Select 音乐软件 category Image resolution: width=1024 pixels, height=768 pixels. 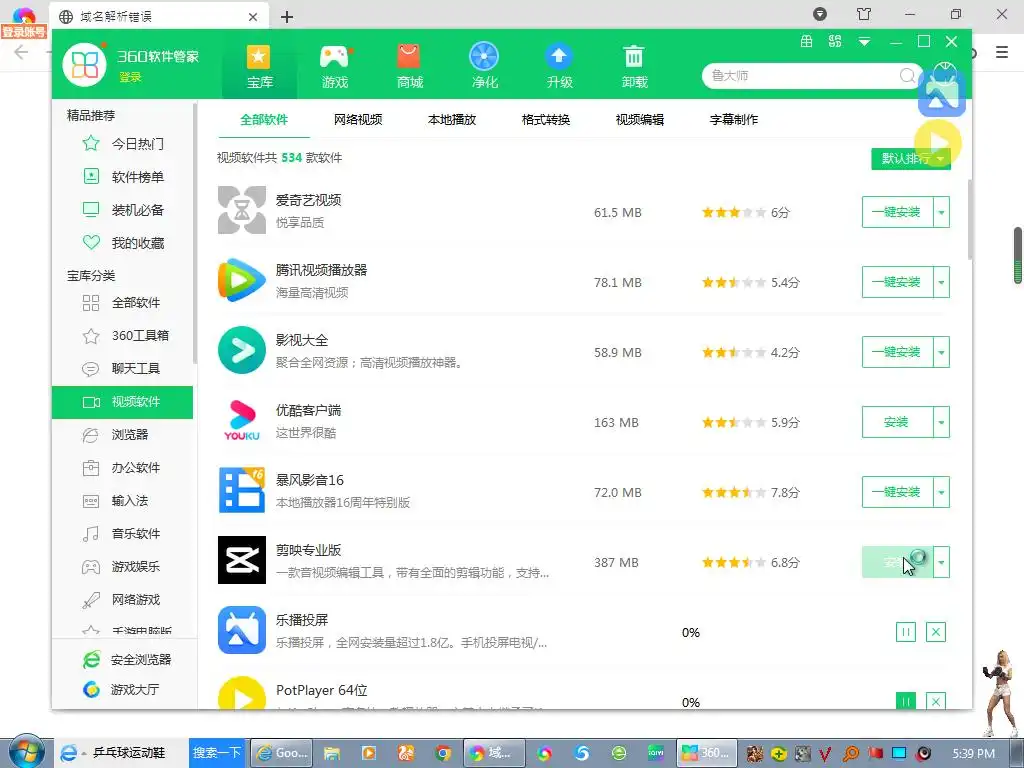[123, 534]
